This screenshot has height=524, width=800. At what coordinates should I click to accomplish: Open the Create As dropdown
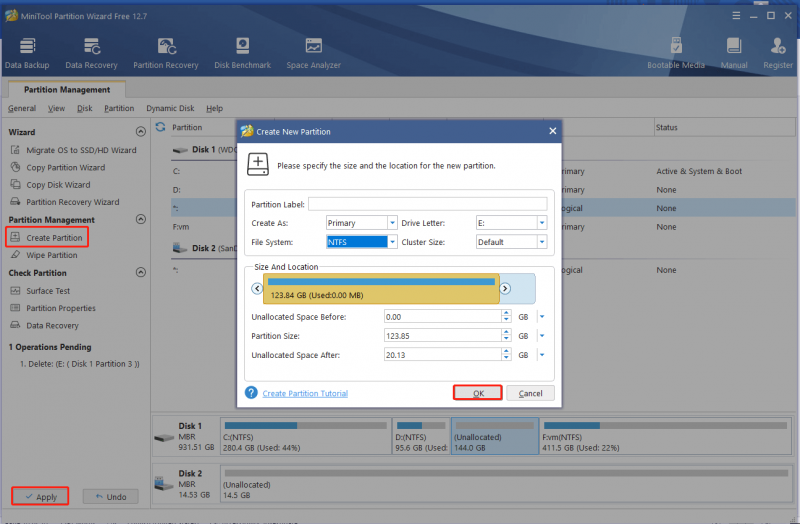point(392,223)
